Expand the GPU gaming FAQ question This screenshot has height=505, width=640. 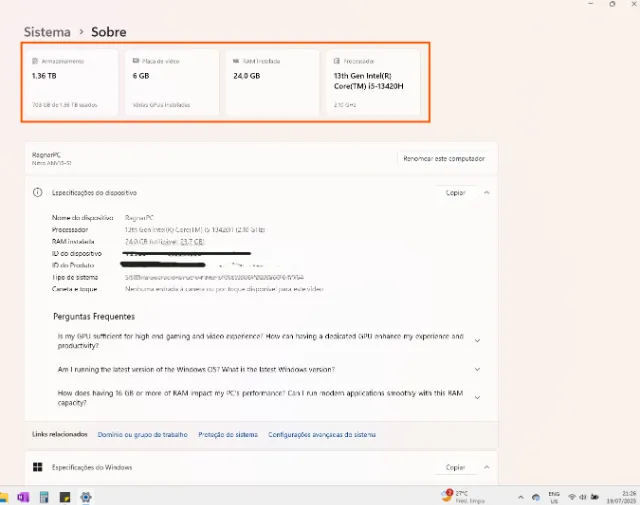(477, 341)
